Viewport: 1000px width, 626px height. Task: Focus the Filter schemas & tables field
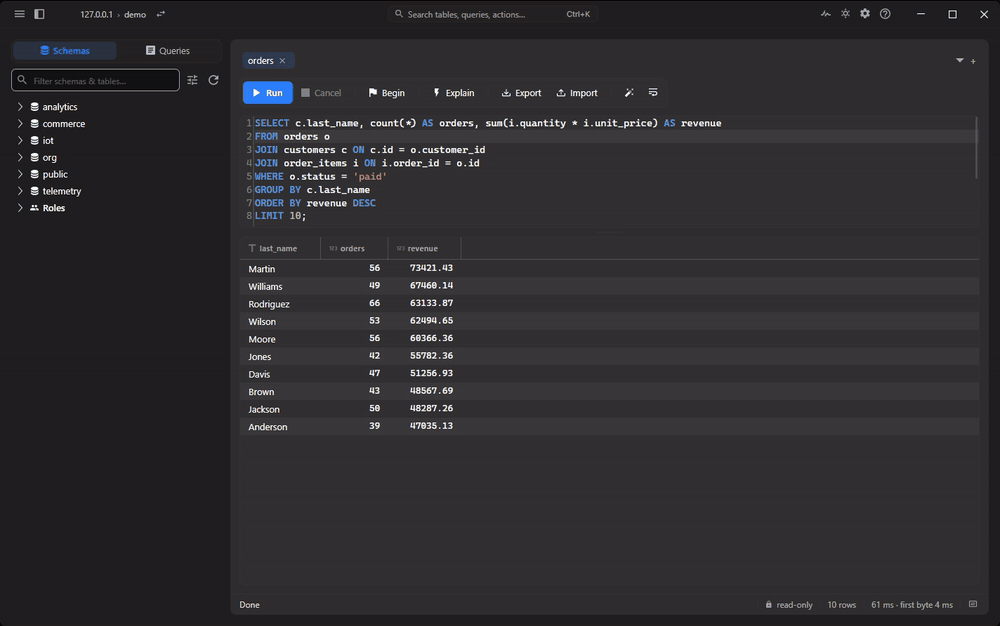pyautogui.click(x=96, y=80)
